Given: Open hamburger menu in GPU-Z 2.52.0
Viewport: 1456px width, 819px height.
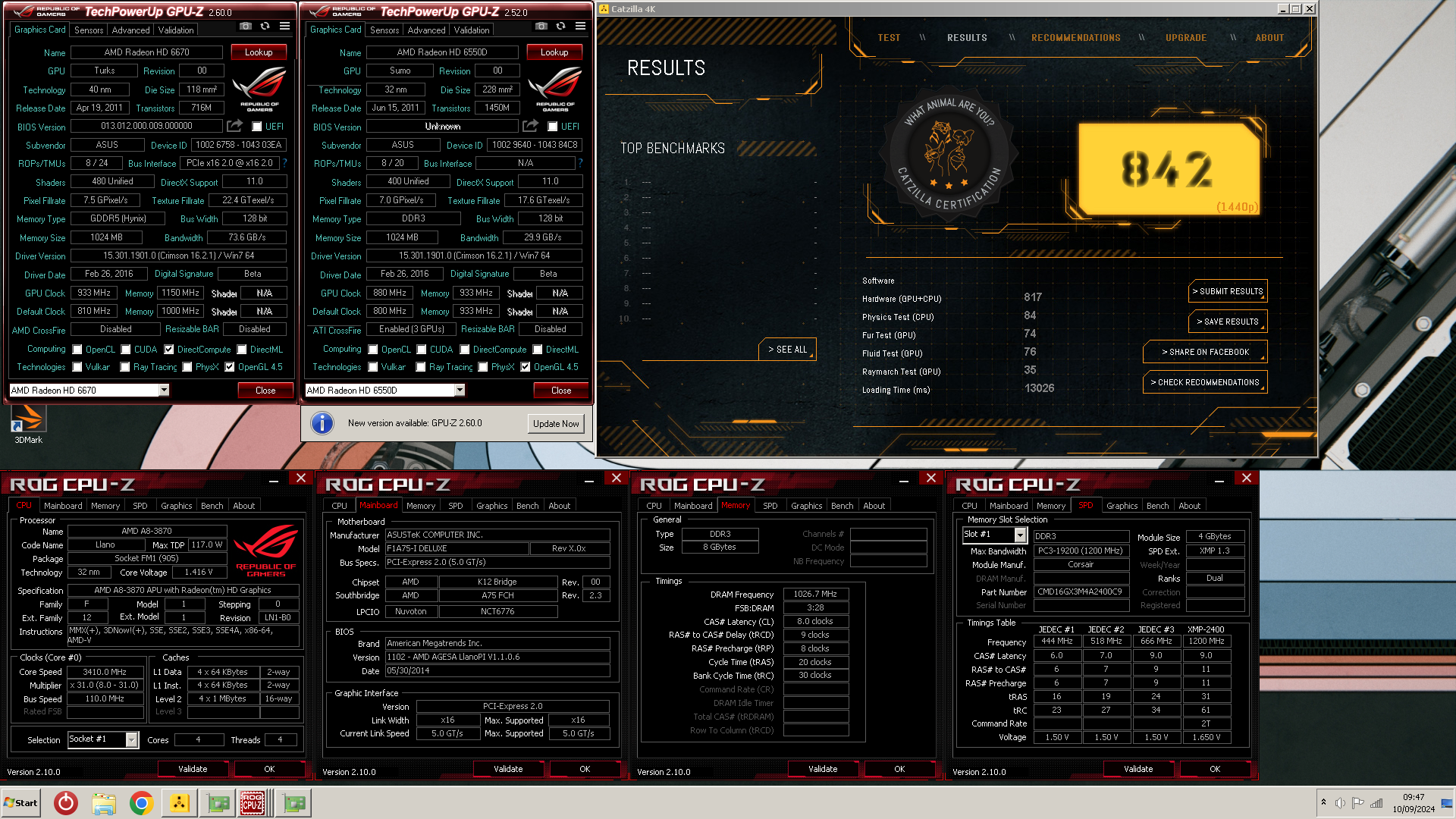Looking at the screenshot, I should pyautogui.click(x=580, y=27).
